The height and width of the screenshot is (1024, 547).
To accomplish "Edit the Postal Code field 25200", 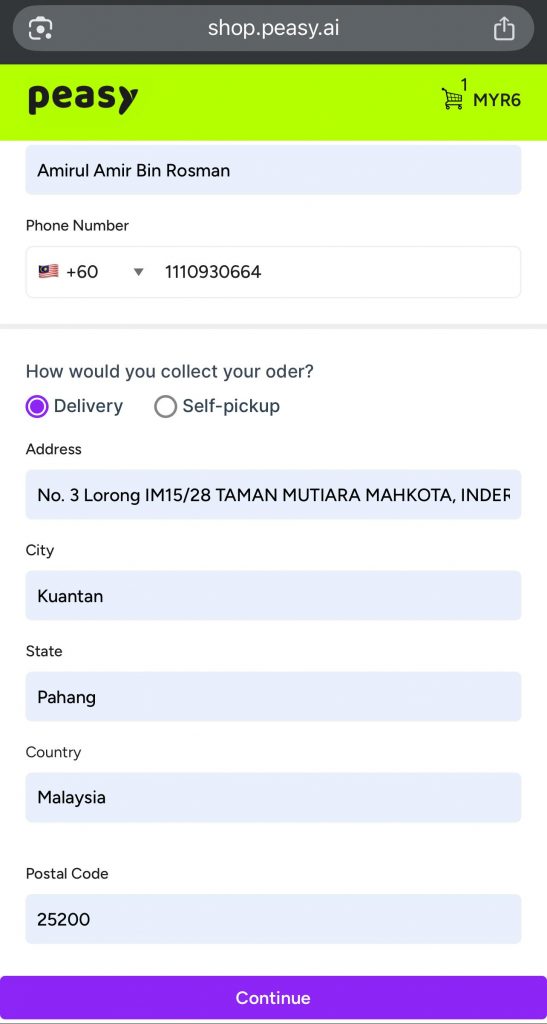I will click(x=274, y=919).
